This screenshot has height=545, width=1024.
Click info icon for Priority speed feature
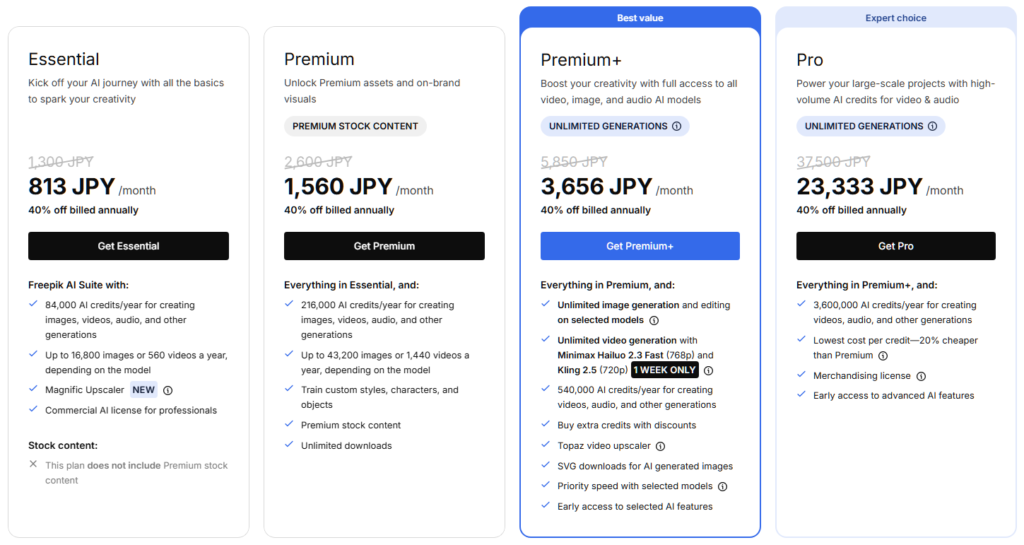722,486
